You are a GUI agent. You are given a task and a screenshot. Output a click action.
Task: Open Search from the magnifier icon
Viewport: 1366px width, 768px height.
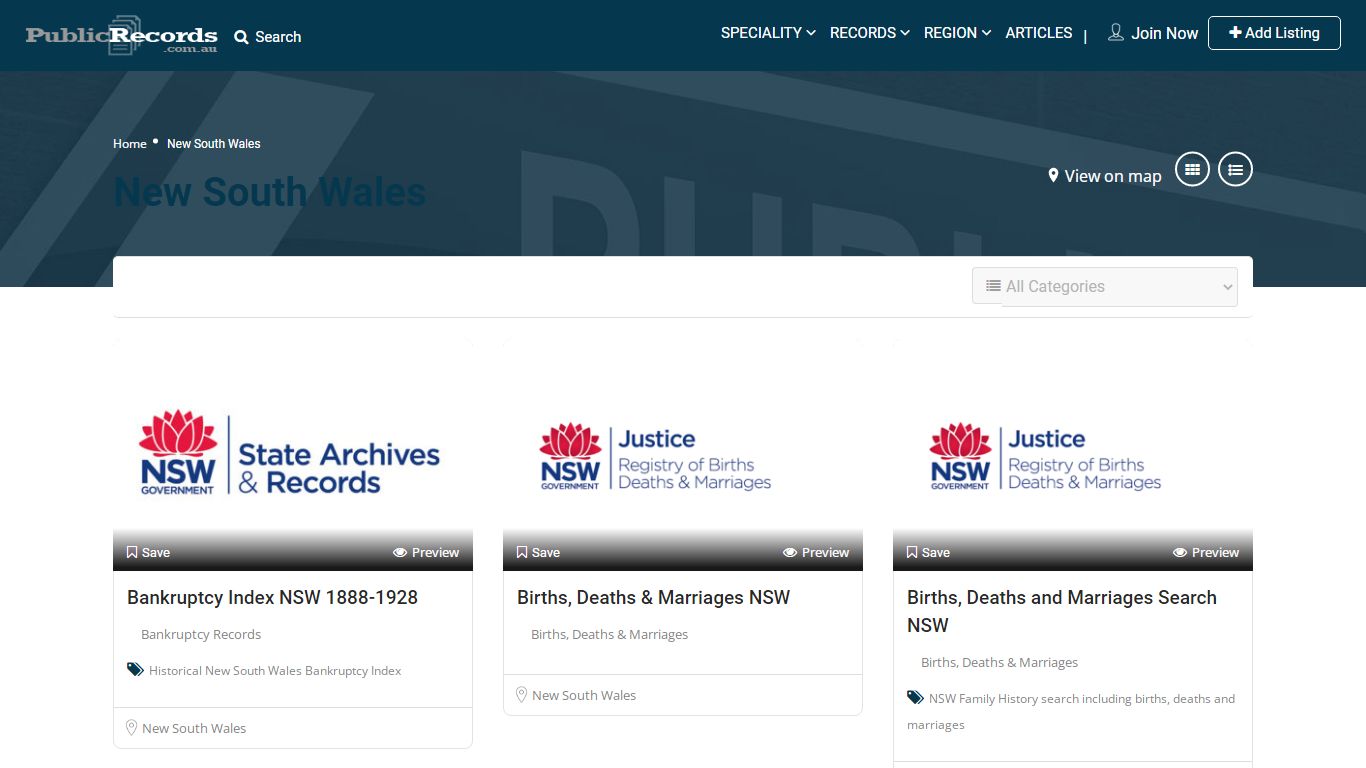point(241,37)
